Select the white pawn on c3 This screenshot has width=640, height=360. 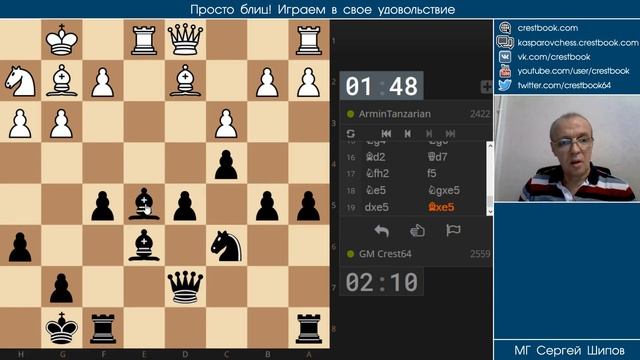point(226,122)
